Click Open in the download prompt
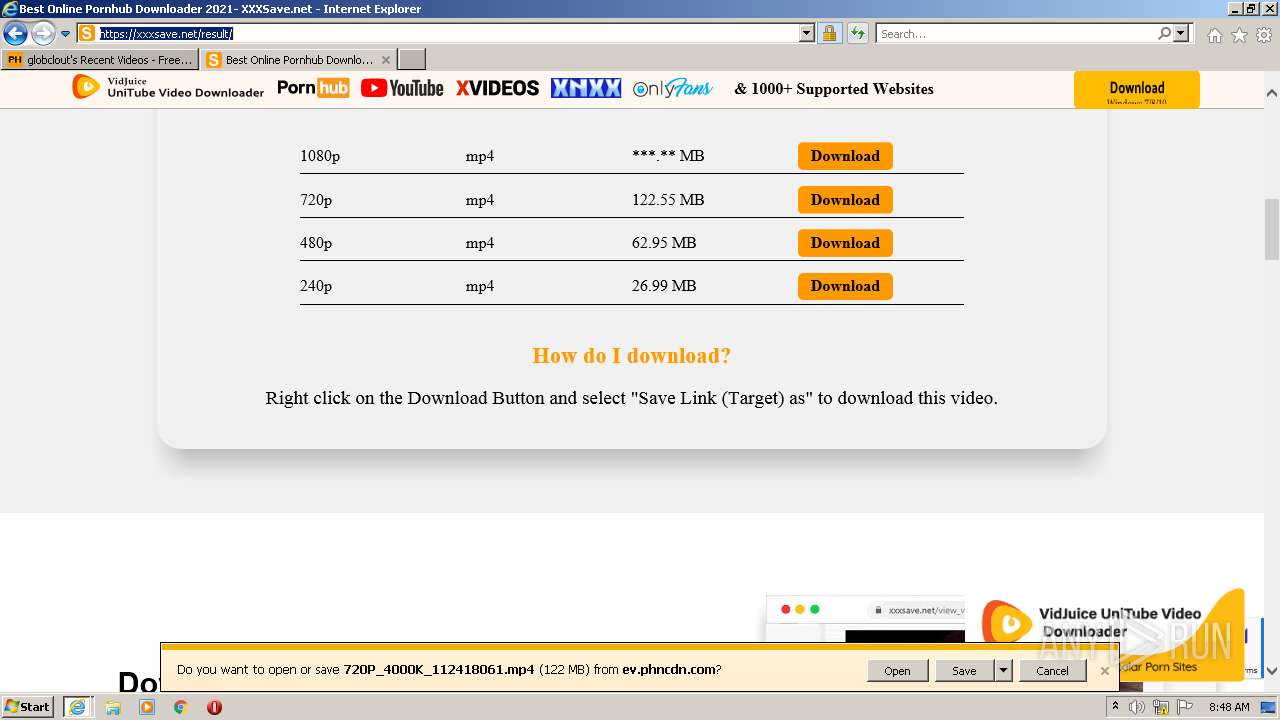Viewport: 1280px width, 720px height. click(x=897, y=671)
